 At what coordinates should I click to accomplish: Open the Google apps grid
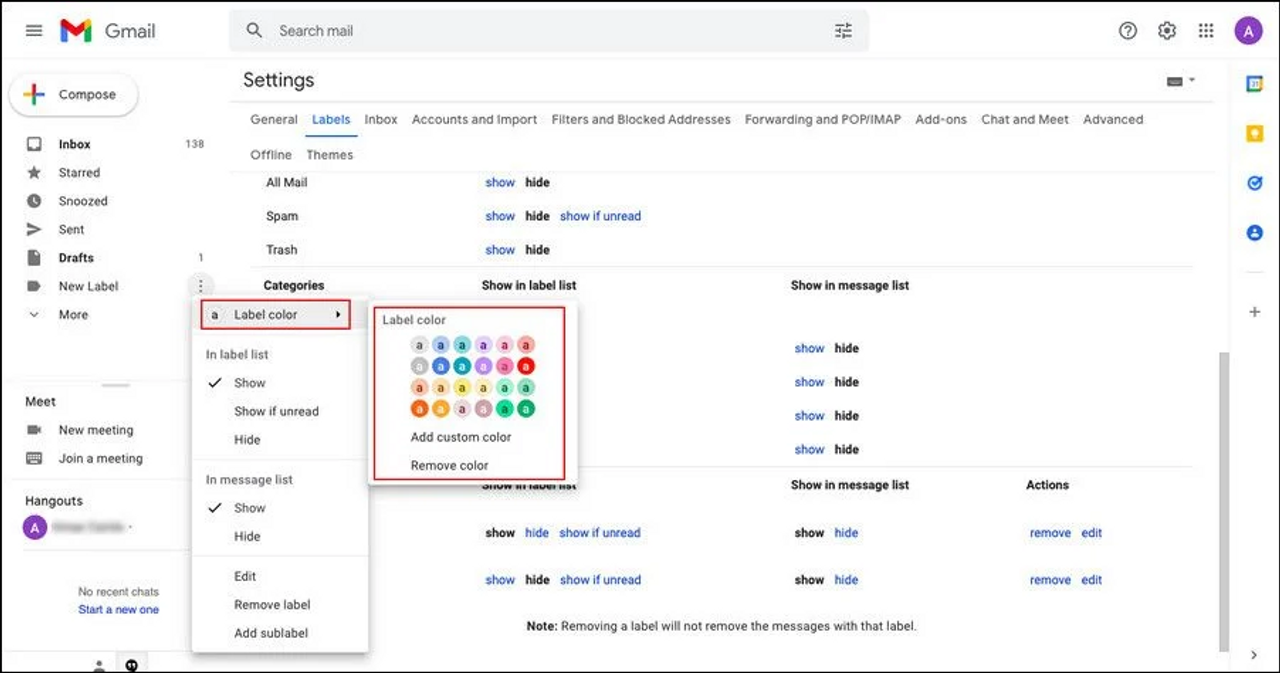pyautogui.click(x=1206, y=31)
